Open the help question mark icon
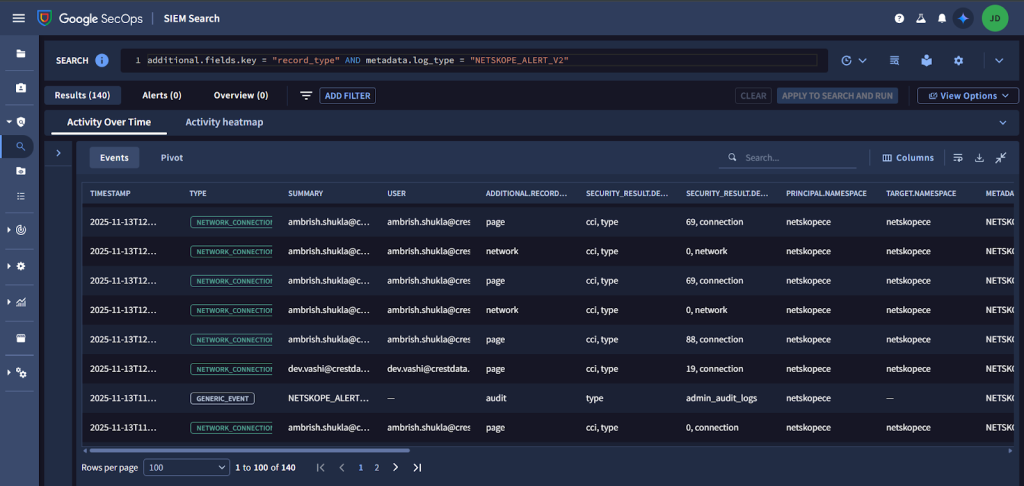1024x486 pixels. point(899,18)
